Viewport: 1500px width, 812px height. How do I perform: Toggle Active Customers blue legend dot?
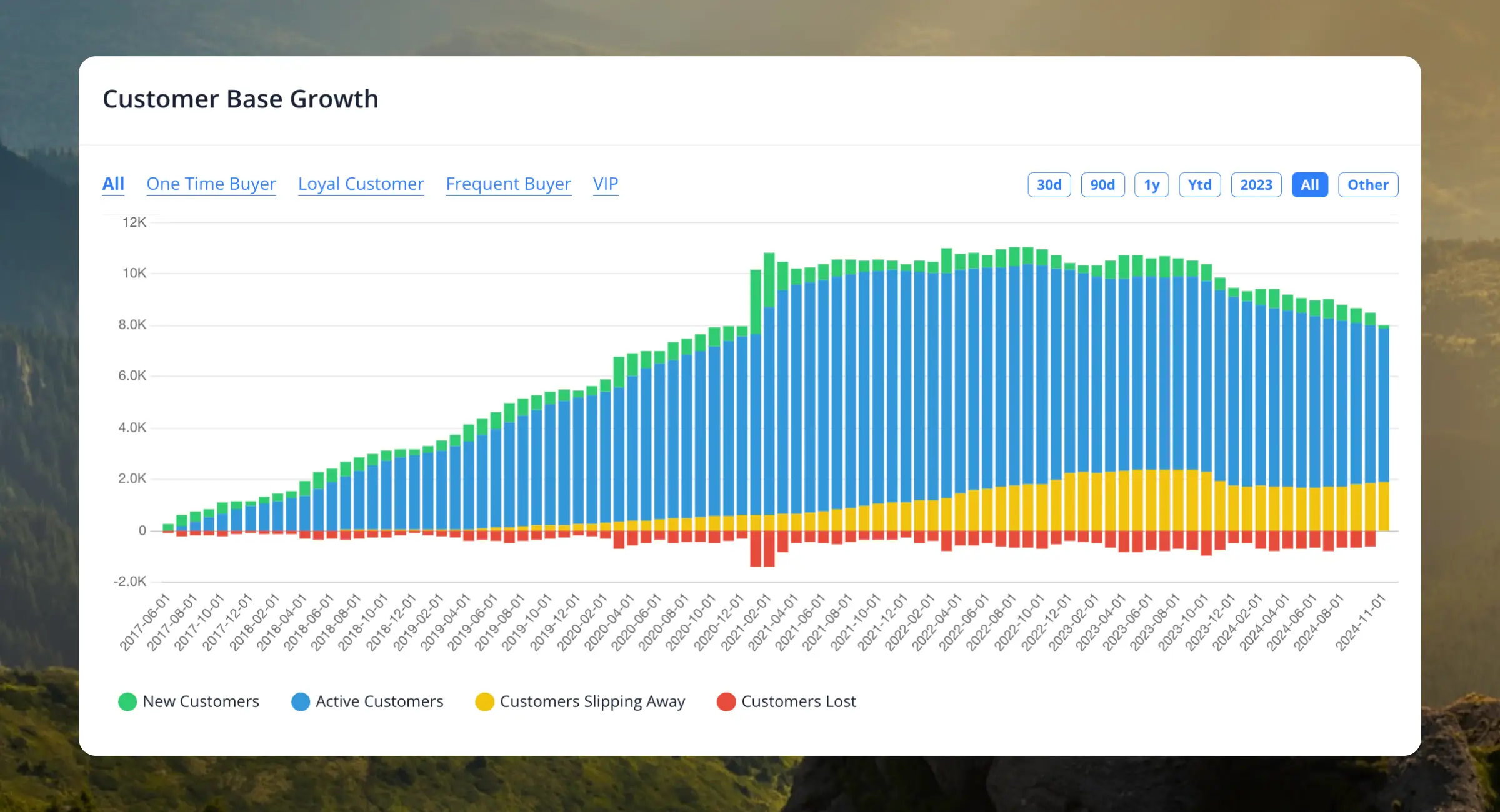pos(301,701)
